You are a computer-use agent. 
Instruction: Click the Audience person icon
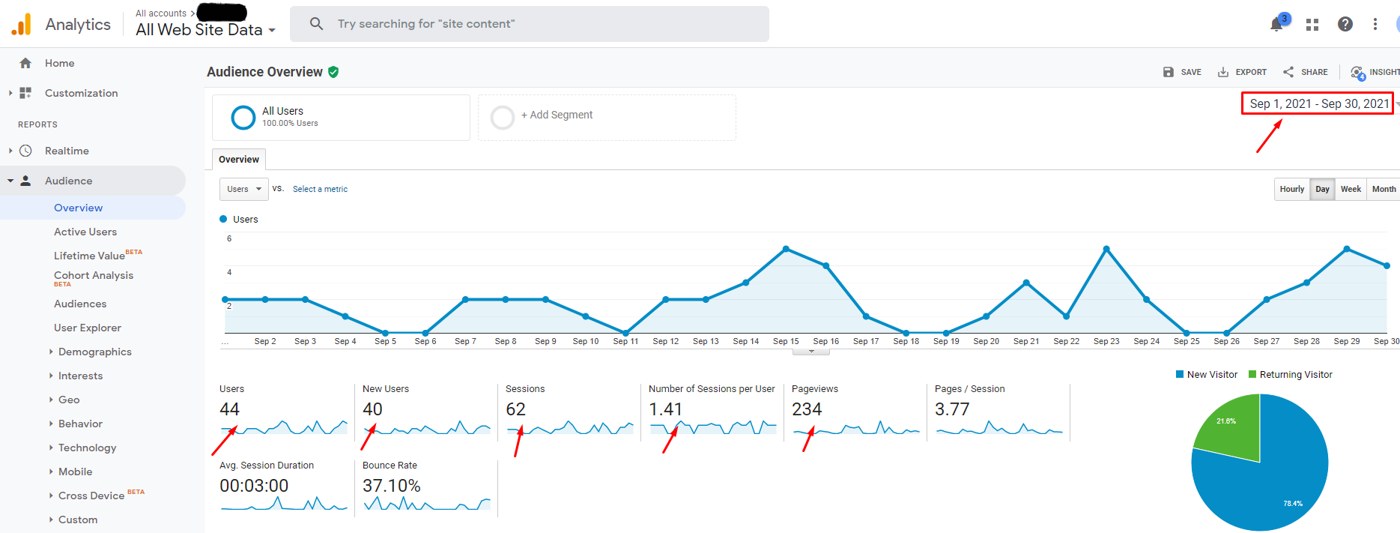click(x=25, y=181)
